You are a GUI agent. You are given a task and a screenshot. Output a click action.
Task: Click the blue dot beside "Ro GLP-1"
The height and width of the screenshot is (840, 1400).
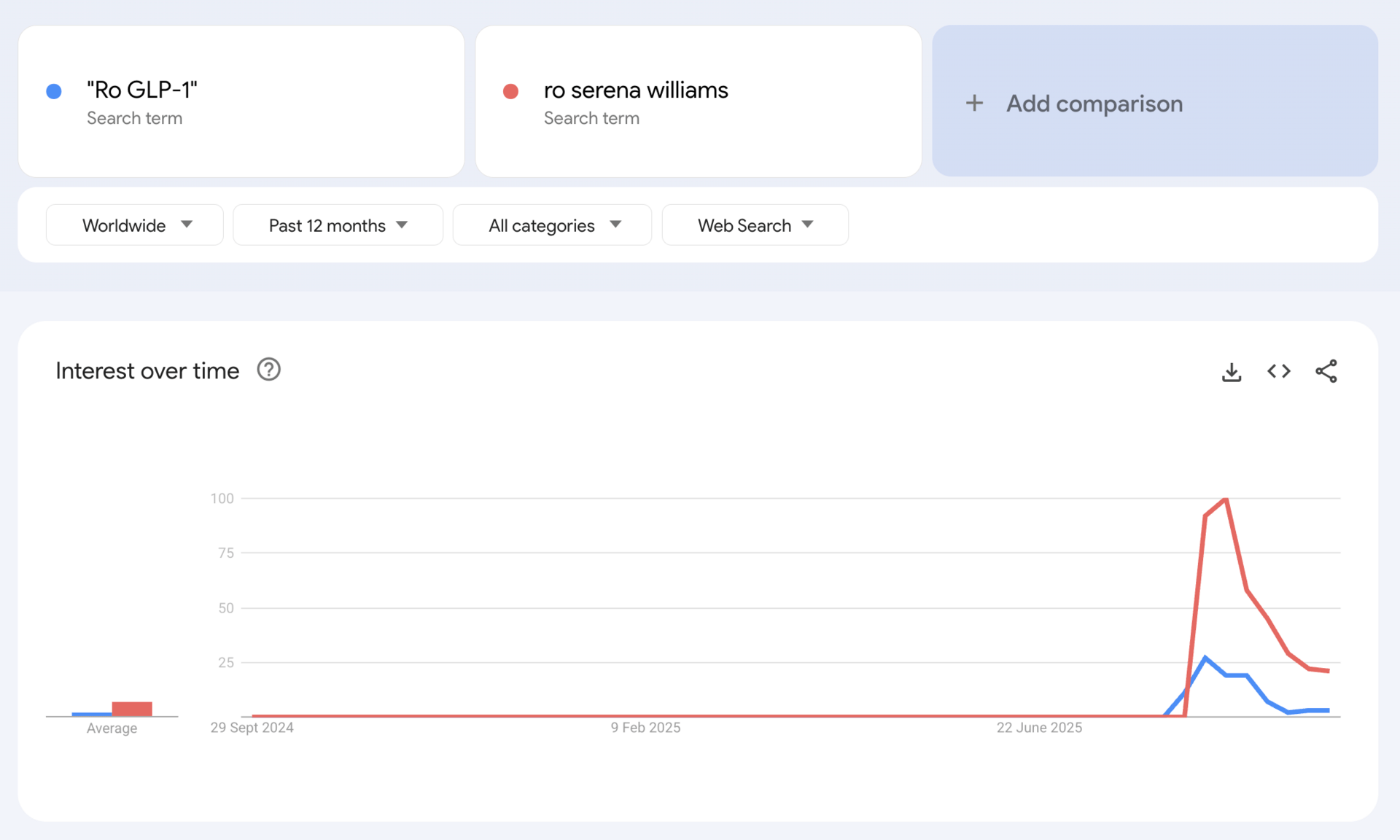tap(54, 91)
